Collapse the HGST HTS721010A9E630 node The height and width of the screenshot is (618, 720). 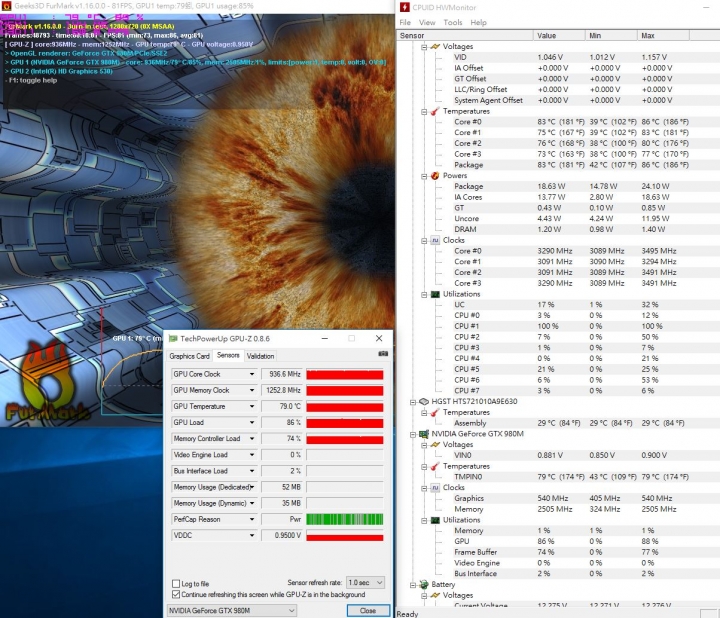point(413,402)
